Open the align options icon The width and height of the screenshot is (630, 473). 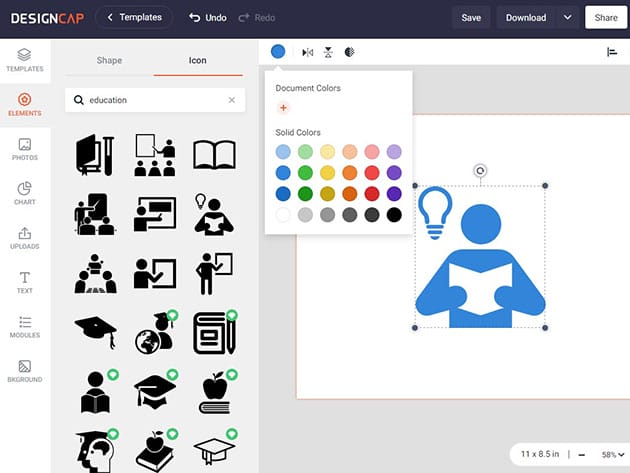[612, 52]
